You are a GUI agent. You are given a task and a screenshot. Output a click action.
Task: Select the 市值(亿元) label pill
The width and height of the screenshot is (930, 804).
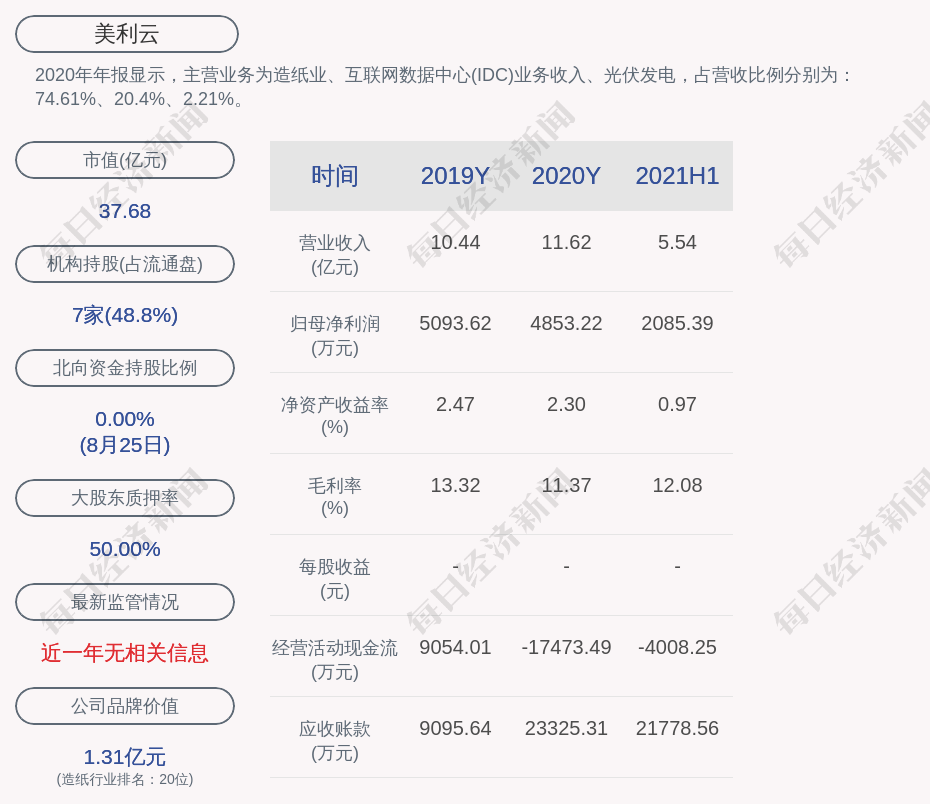(x=125, y=160)
